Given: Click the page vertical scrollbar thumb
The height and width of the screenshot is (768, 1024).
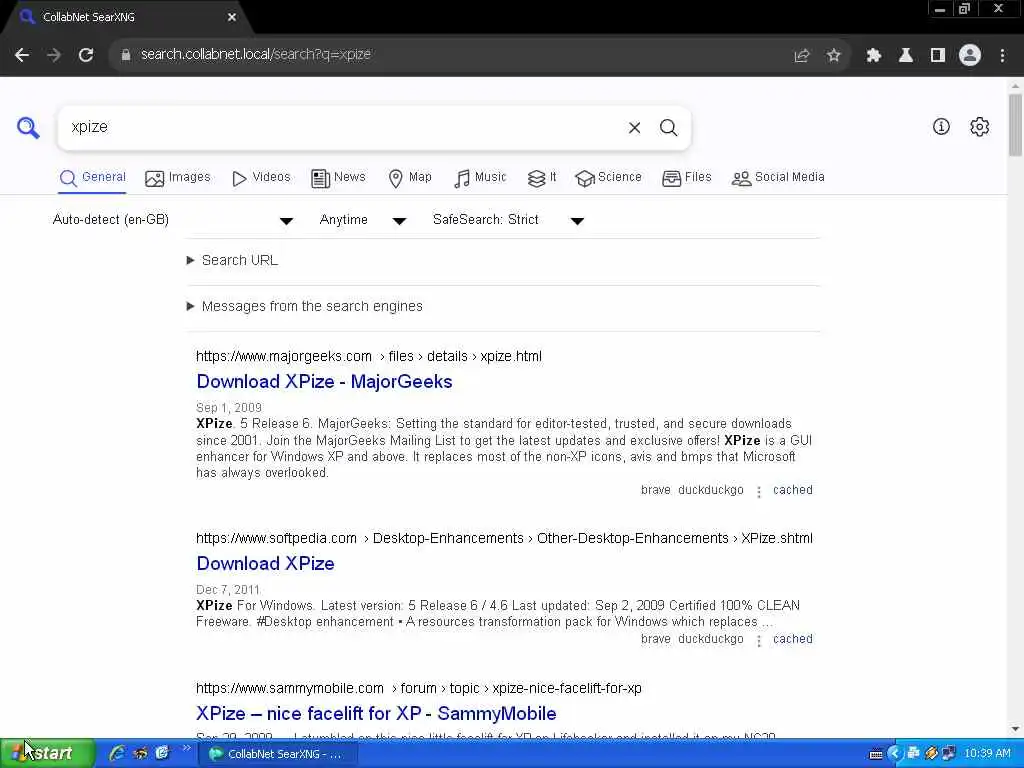Looking at the screenshot, I should 1015,124.
